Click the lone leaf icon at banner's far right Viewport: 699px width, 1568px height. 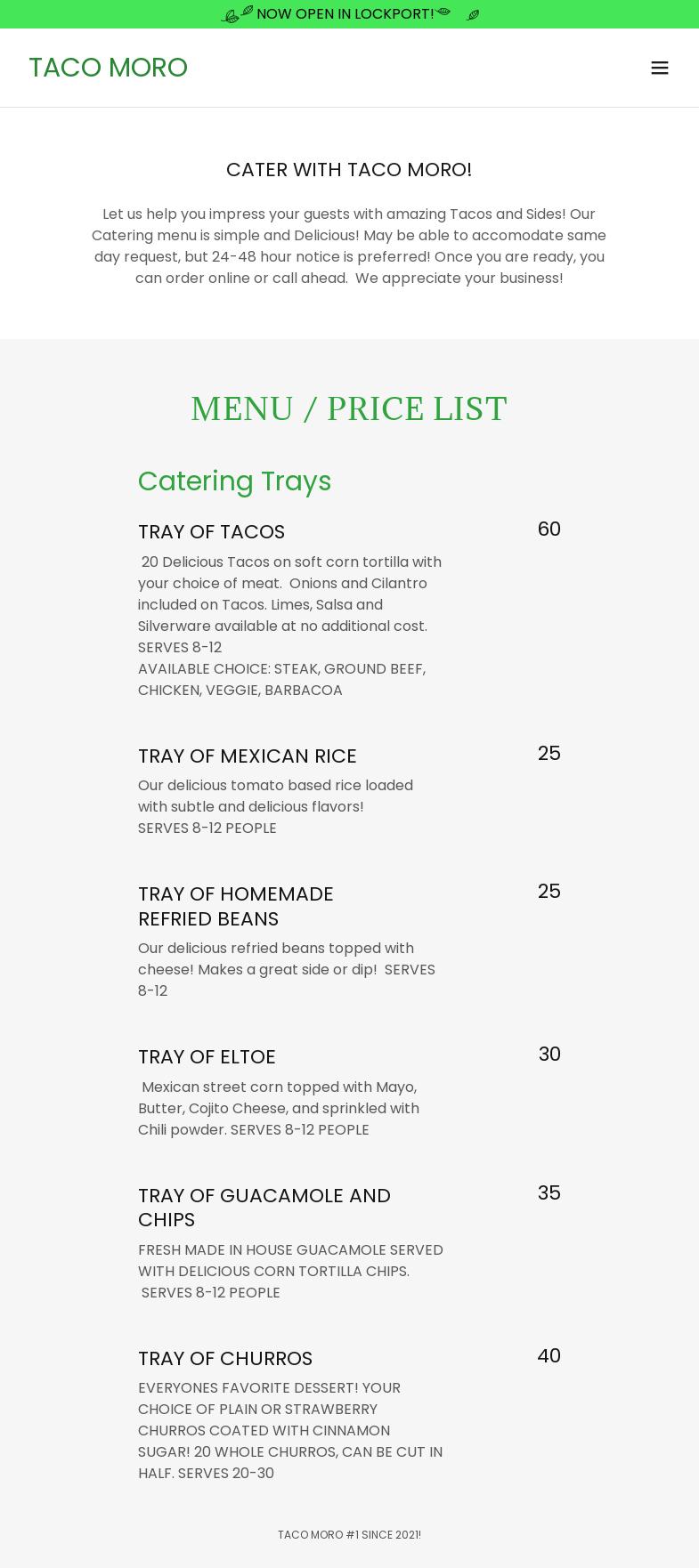(473, 15)
